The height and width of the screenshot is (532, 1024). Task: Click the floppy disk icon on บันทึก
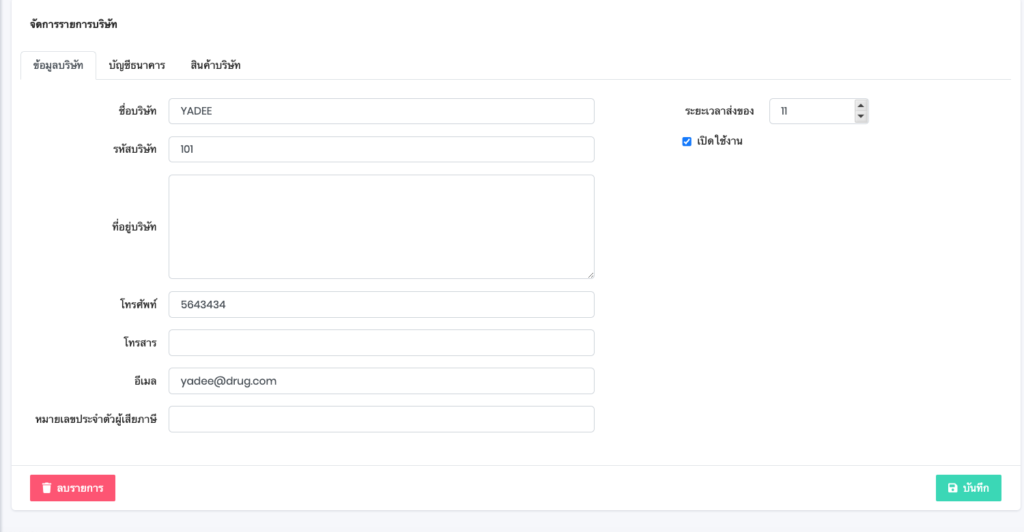tap(952, 488)
